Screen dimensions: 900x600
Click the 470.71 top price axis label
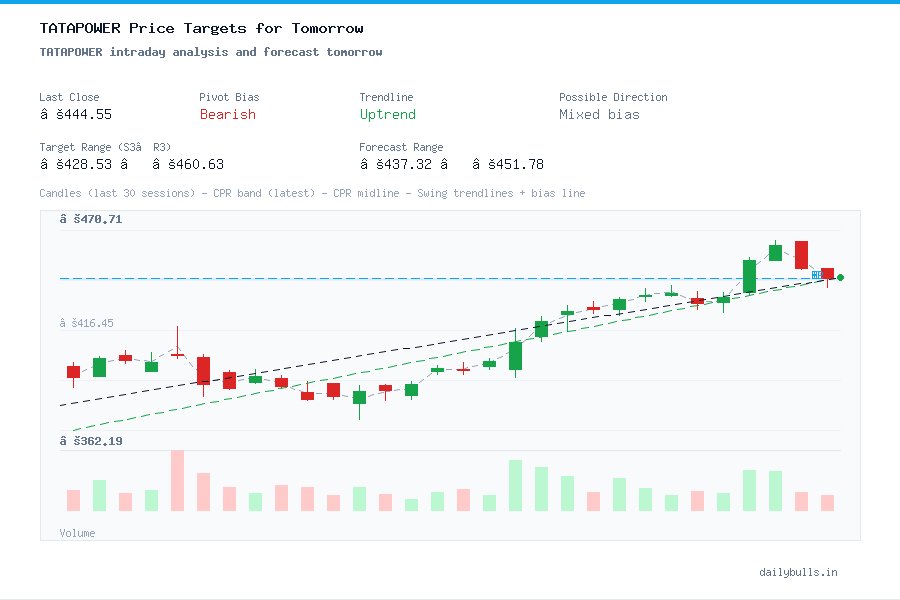[x=91, y=219]
